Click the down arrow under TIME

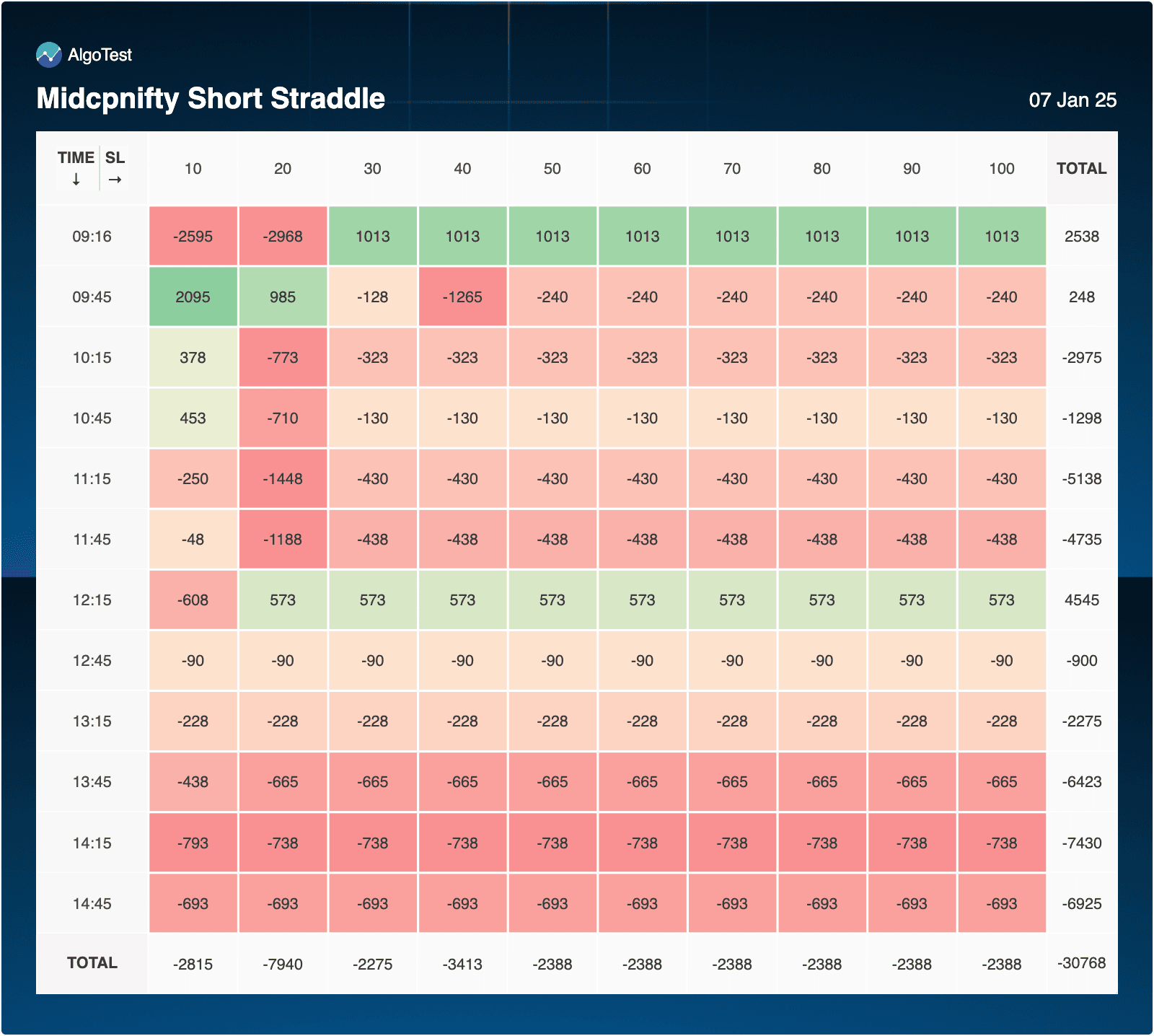76,180
